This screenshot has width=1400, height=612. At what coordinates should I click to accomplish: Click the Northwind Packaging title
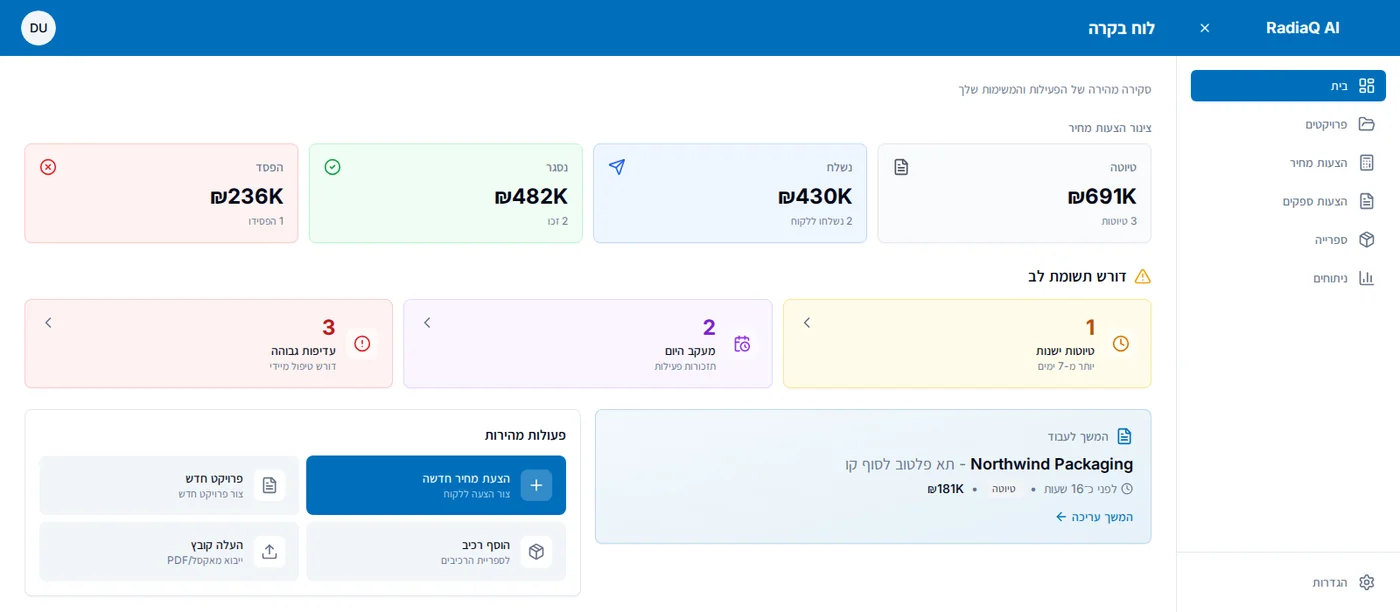[x=1052, y=464]
